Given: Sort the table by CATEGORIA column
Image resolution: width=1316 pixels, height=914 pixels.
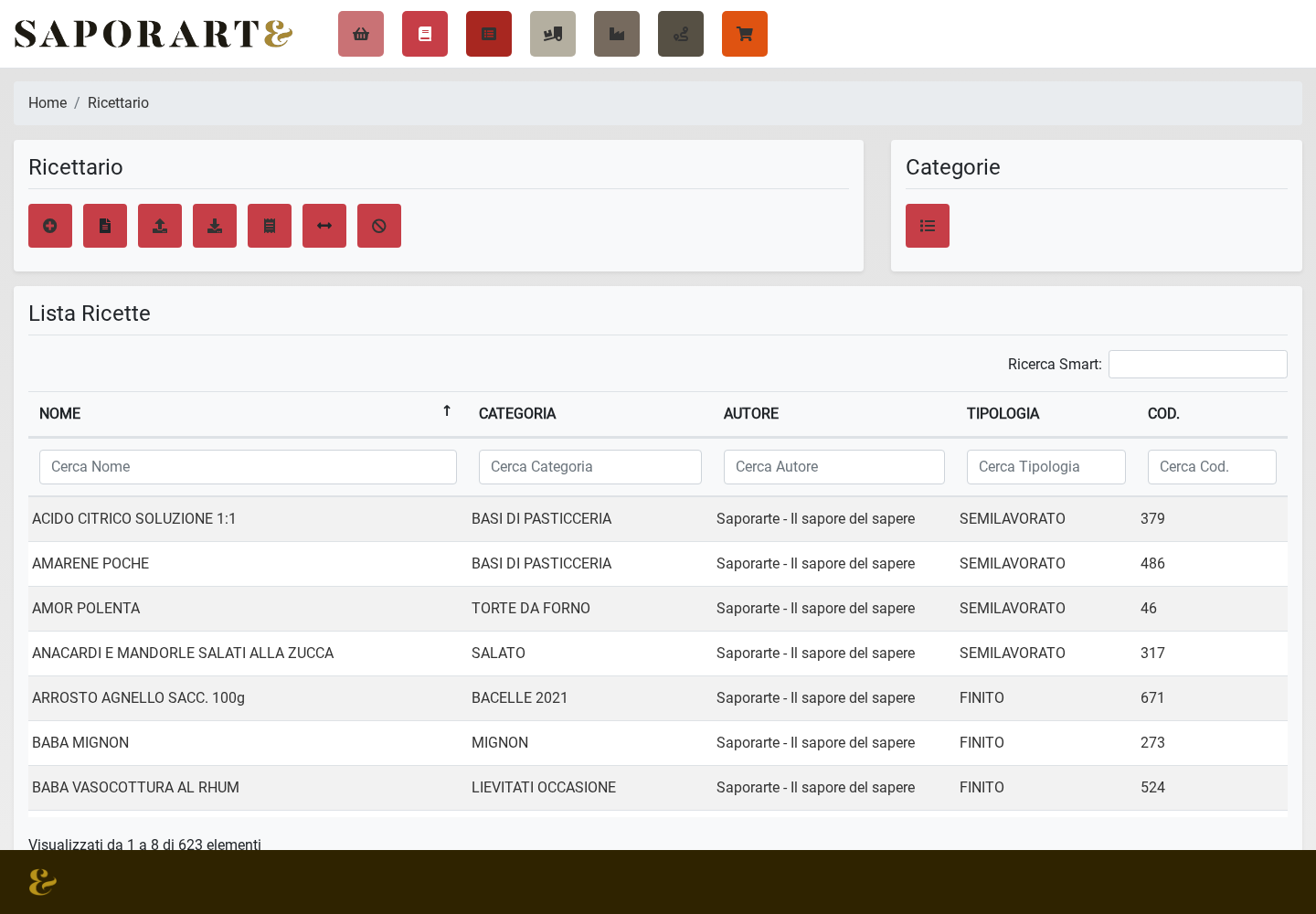Looking at the screenshot, I should click(590, 414).
